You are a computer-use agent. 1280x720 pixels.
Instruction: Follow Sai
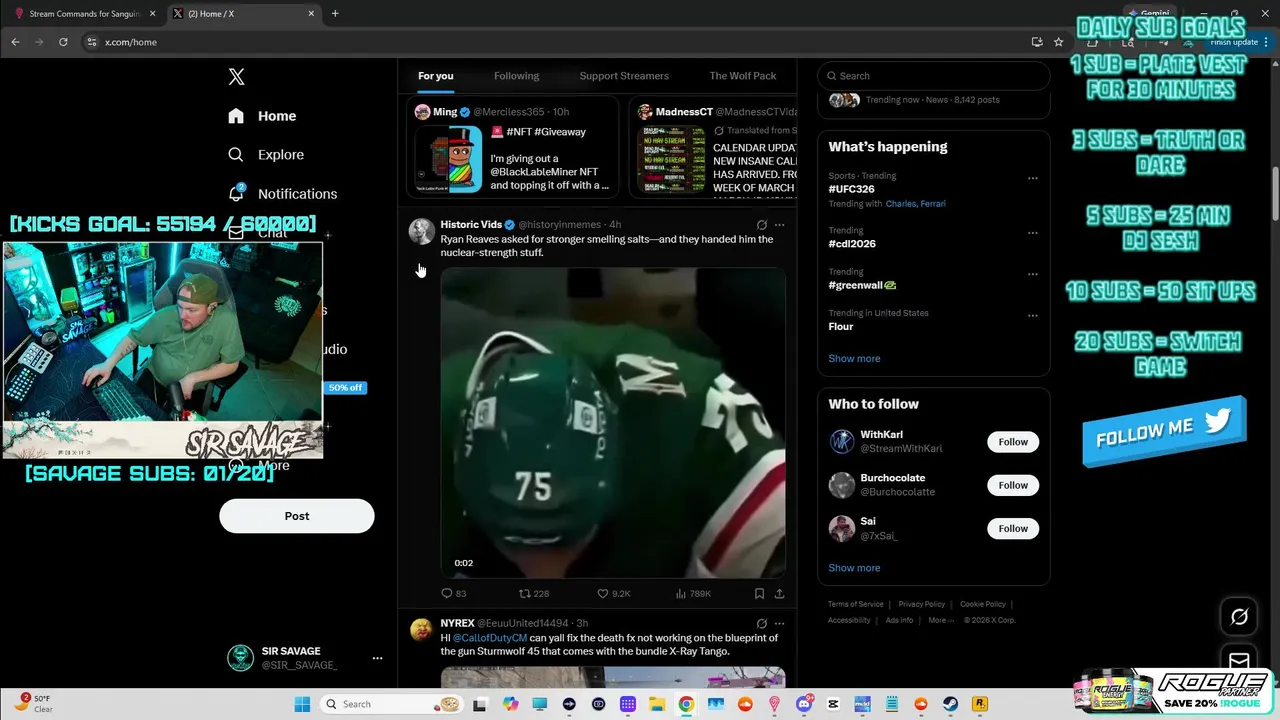1013,528
